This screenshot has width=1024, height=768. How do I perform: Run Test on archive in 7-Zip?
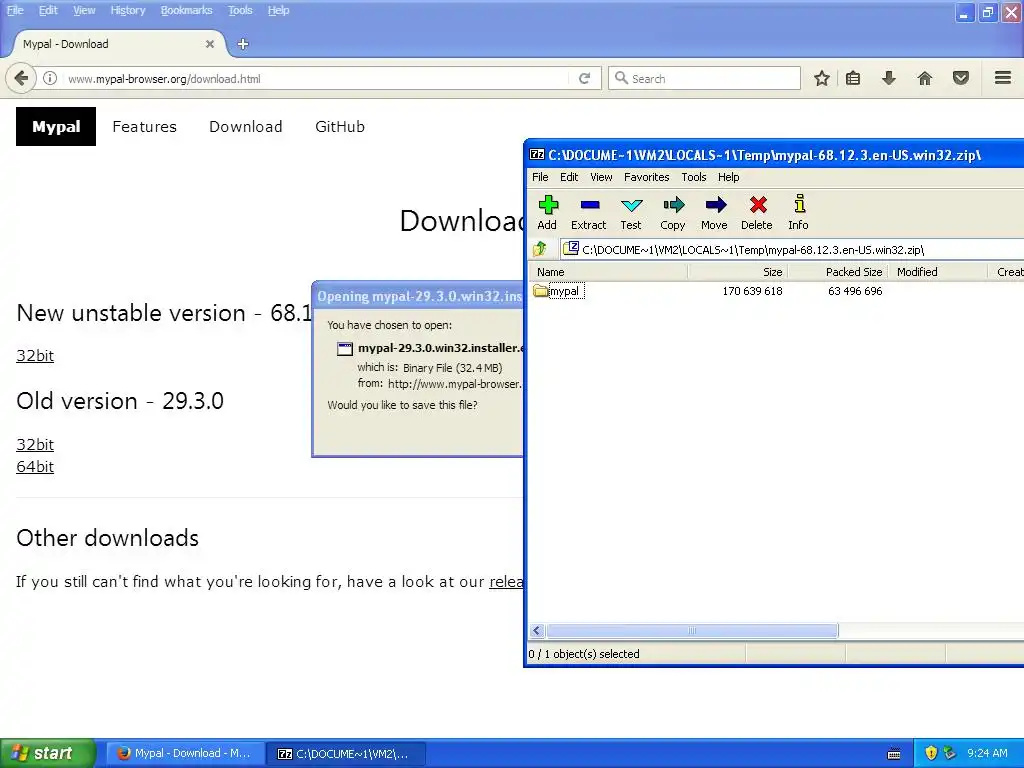(631, 213)
